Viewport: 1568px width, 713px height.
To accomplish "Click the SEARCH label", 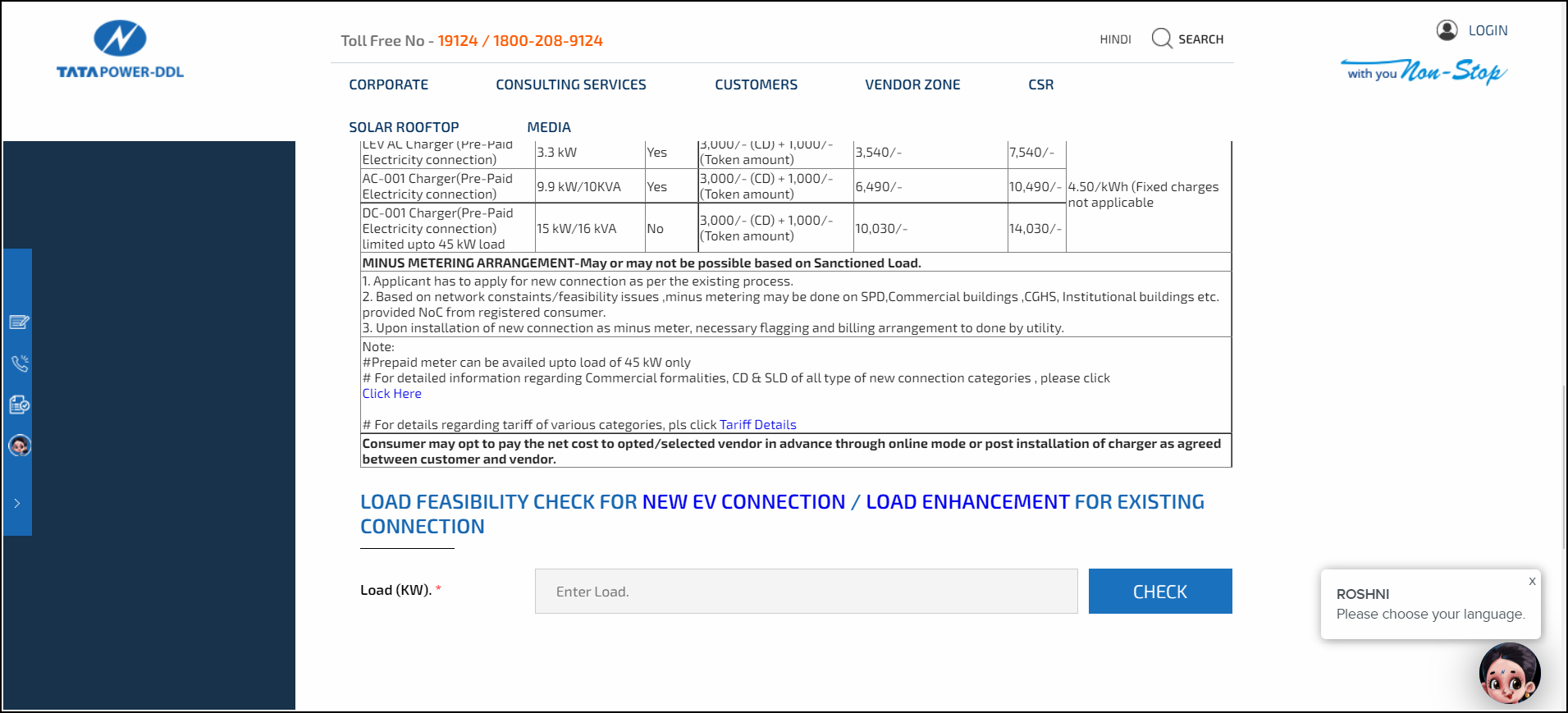I will (x=1200, y=39).
